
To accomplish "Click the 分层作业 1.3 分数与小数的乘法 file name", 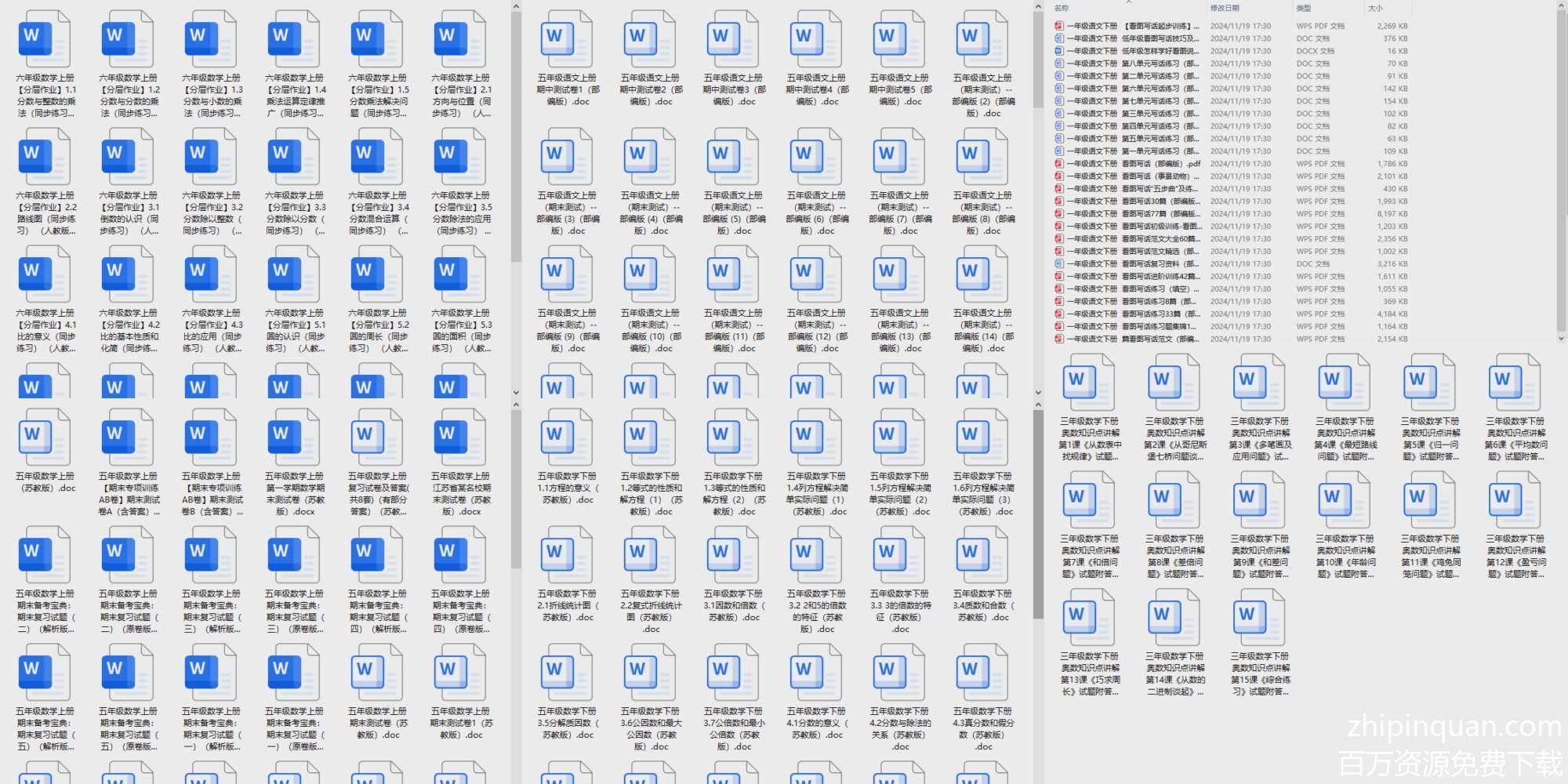I will [212, 96].
